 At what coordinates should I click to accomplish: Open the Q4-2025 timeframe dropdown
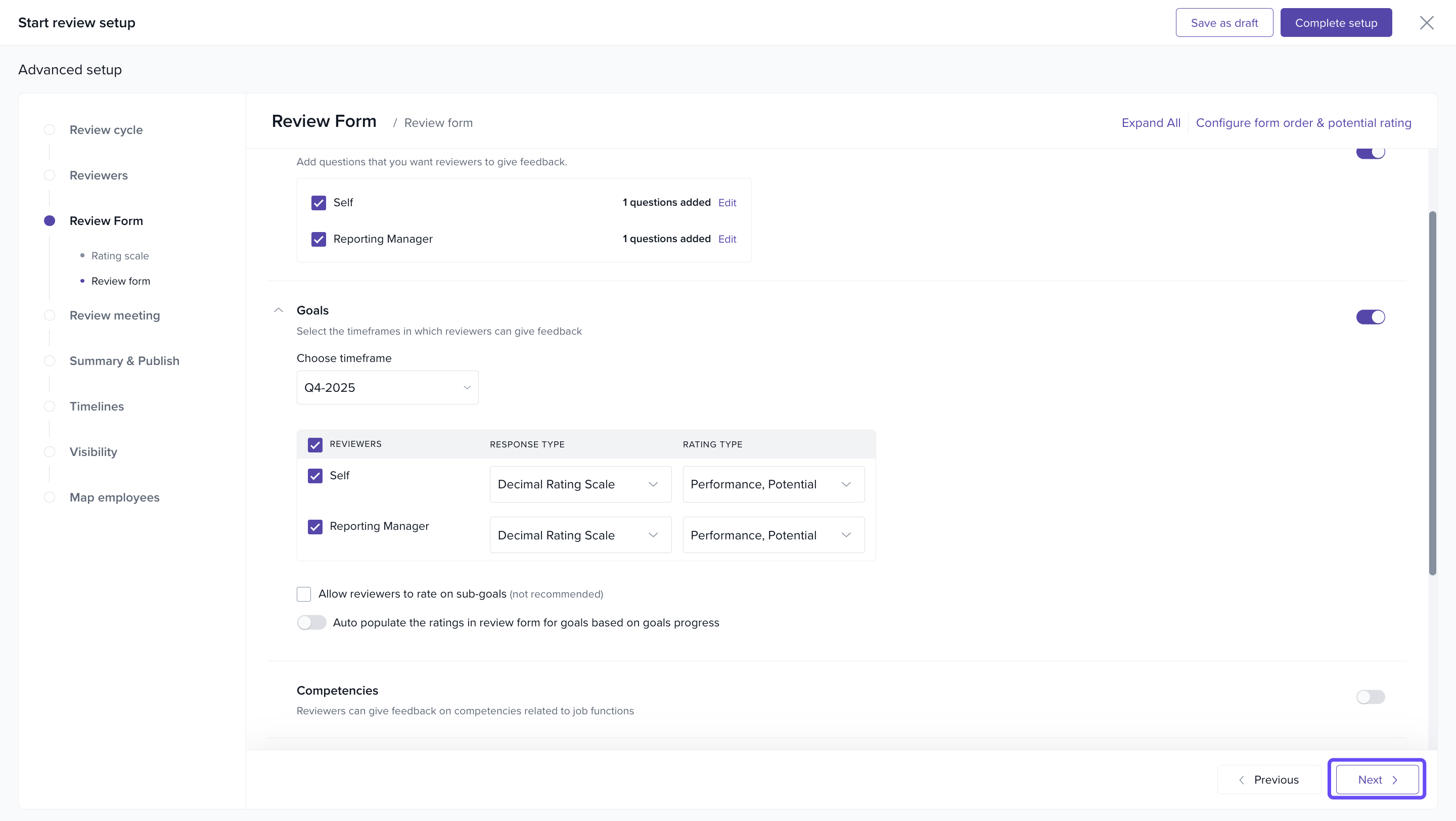pyautogui.click(x=387, y=388)
